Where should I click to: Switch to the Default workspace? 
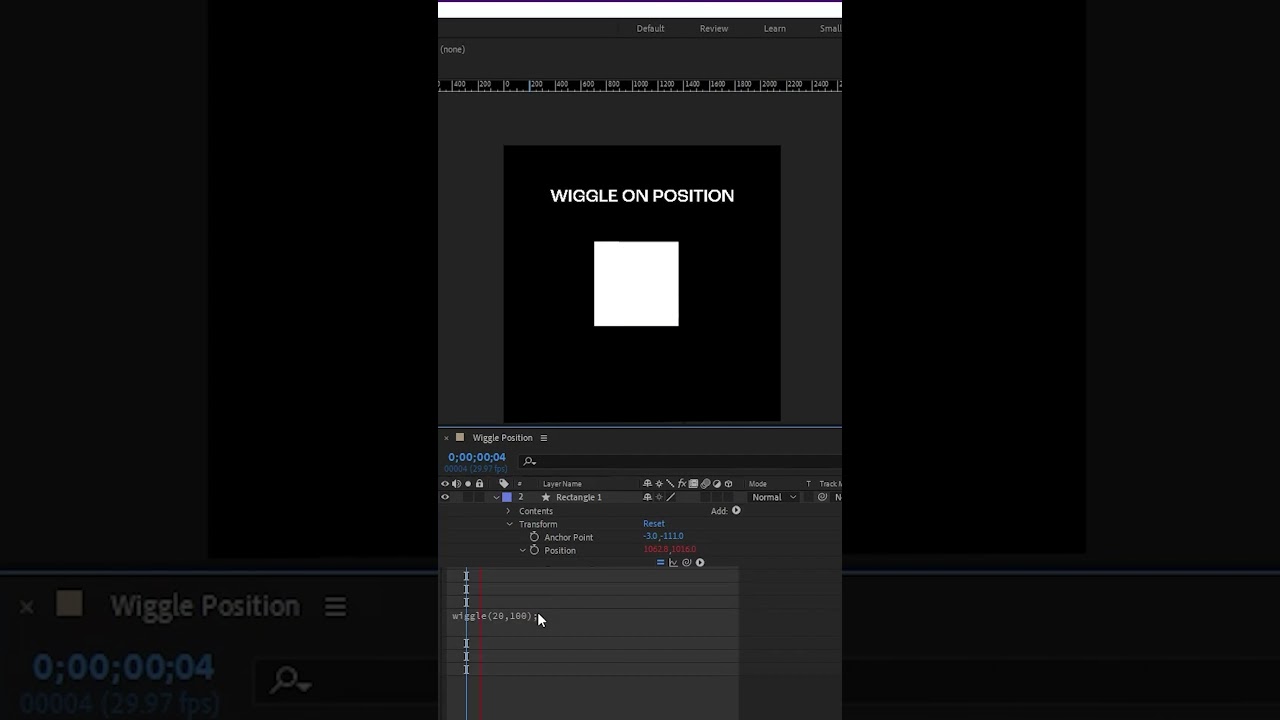click(650, 28)
